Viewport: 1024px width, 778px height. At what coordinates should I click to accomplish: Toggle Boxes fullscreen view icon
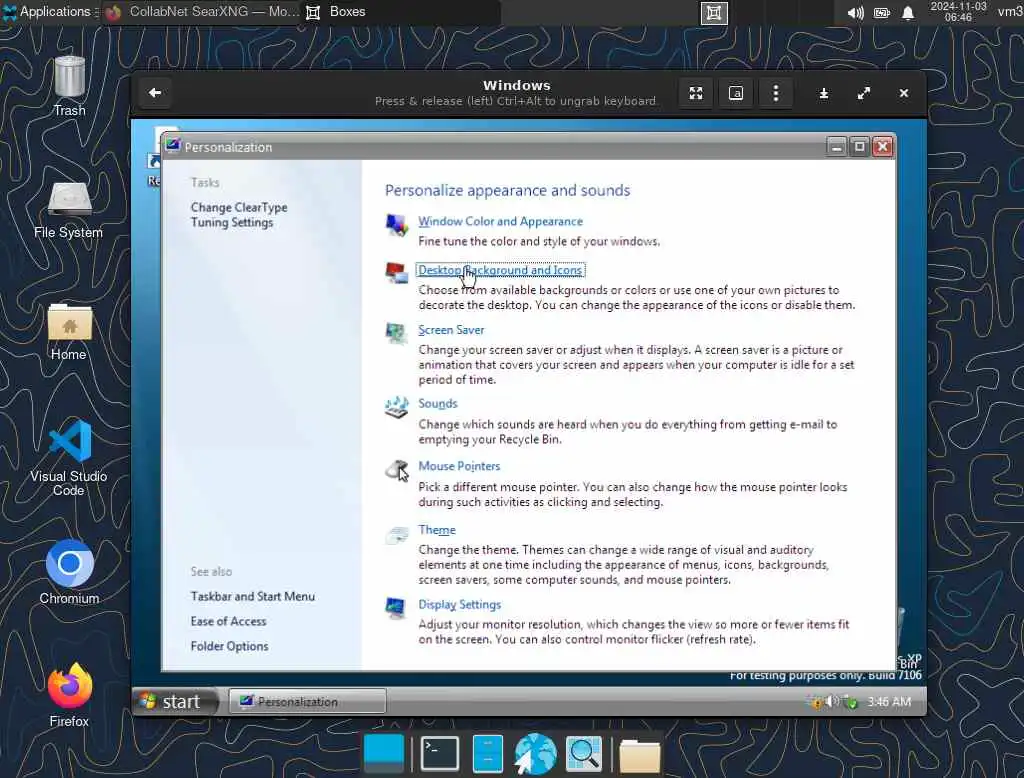tap(696, 93)
